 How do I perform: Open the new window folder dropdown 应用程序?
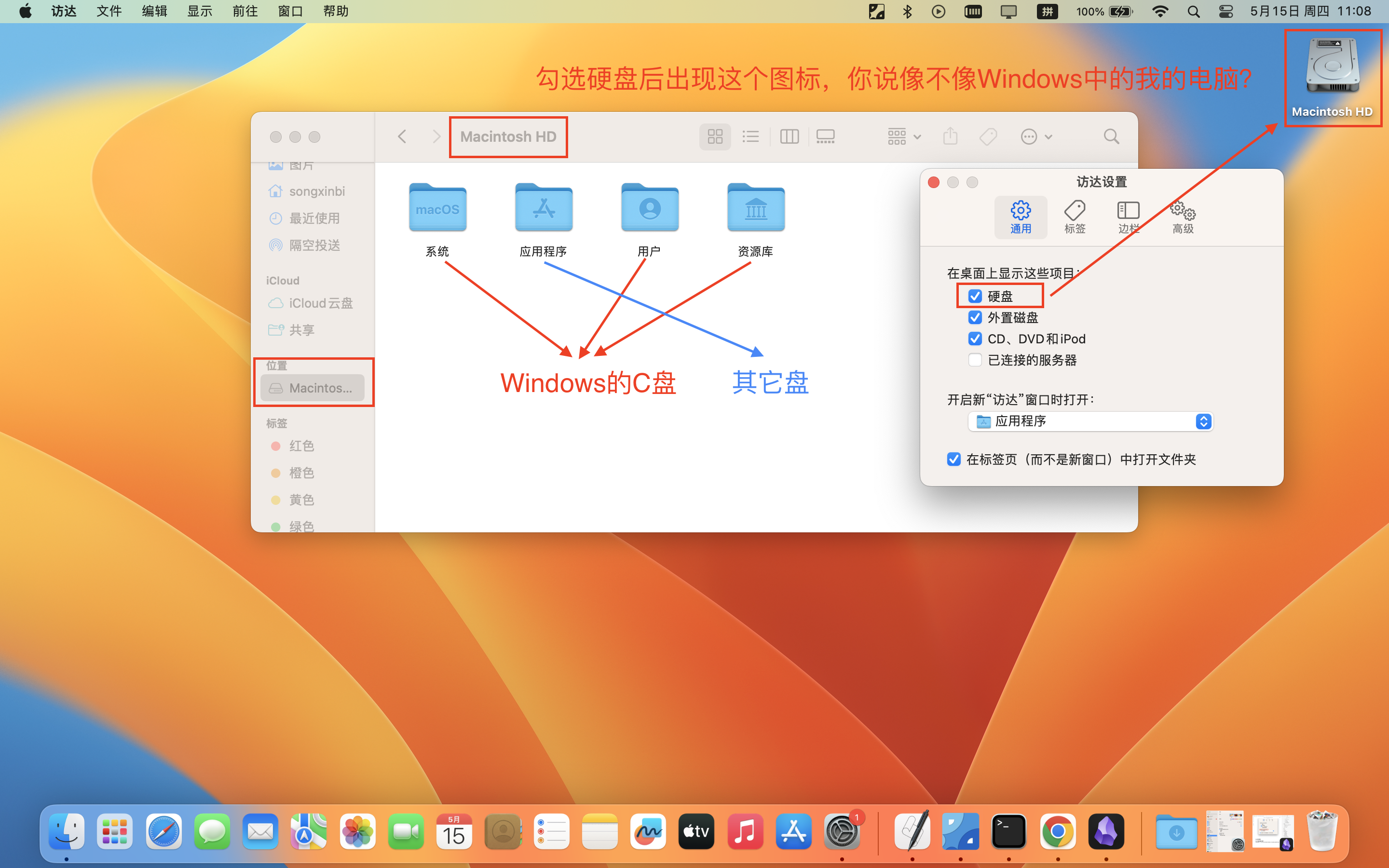(1090, 421)
